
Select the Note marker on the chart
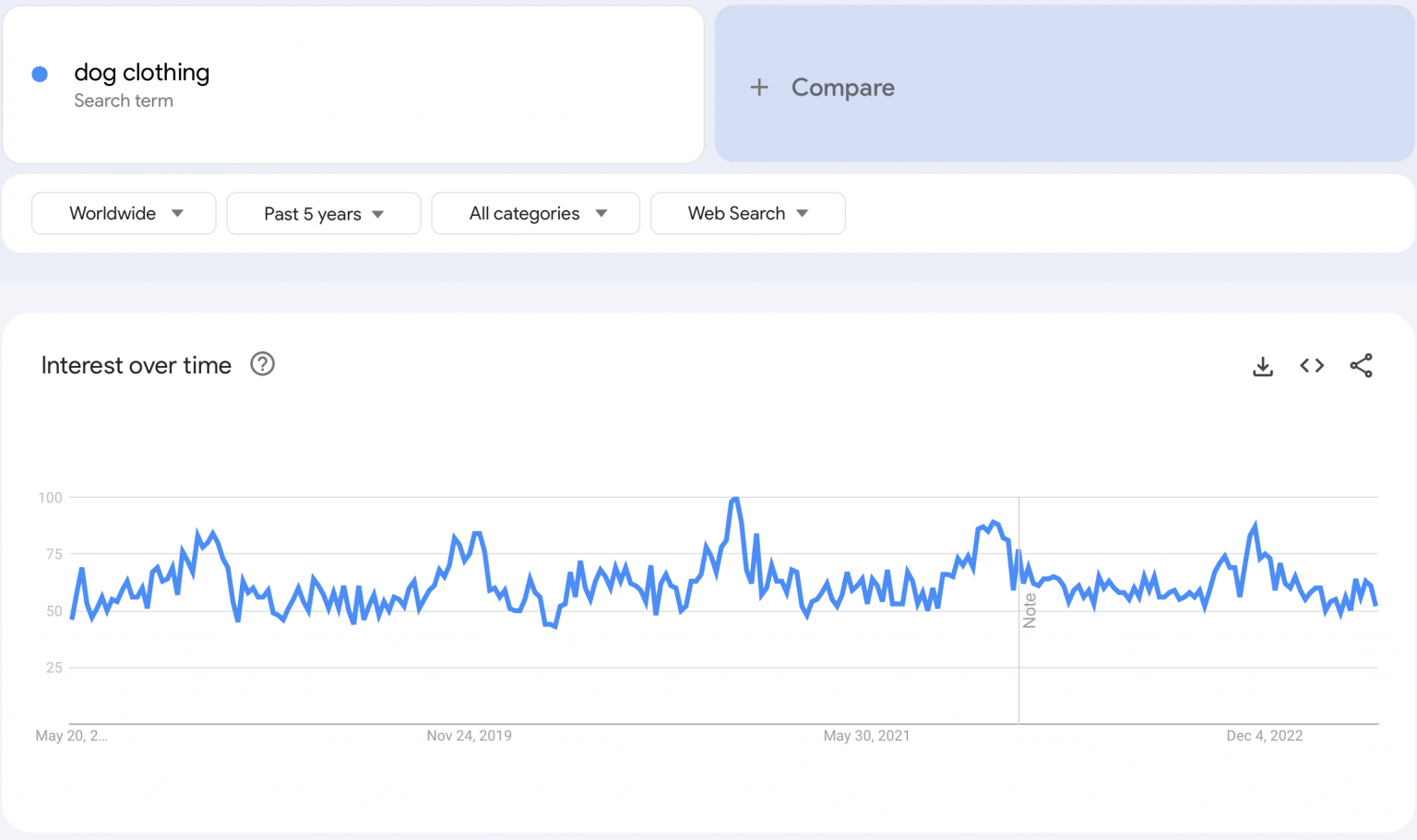[x=1030, y=610]
